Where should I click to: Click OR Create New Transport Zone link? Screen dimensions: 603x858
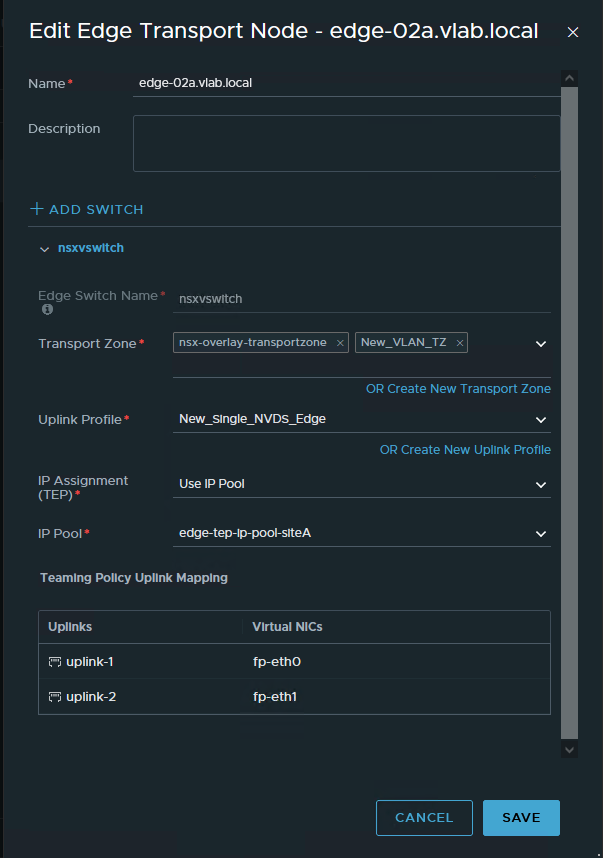click(458, 389)
